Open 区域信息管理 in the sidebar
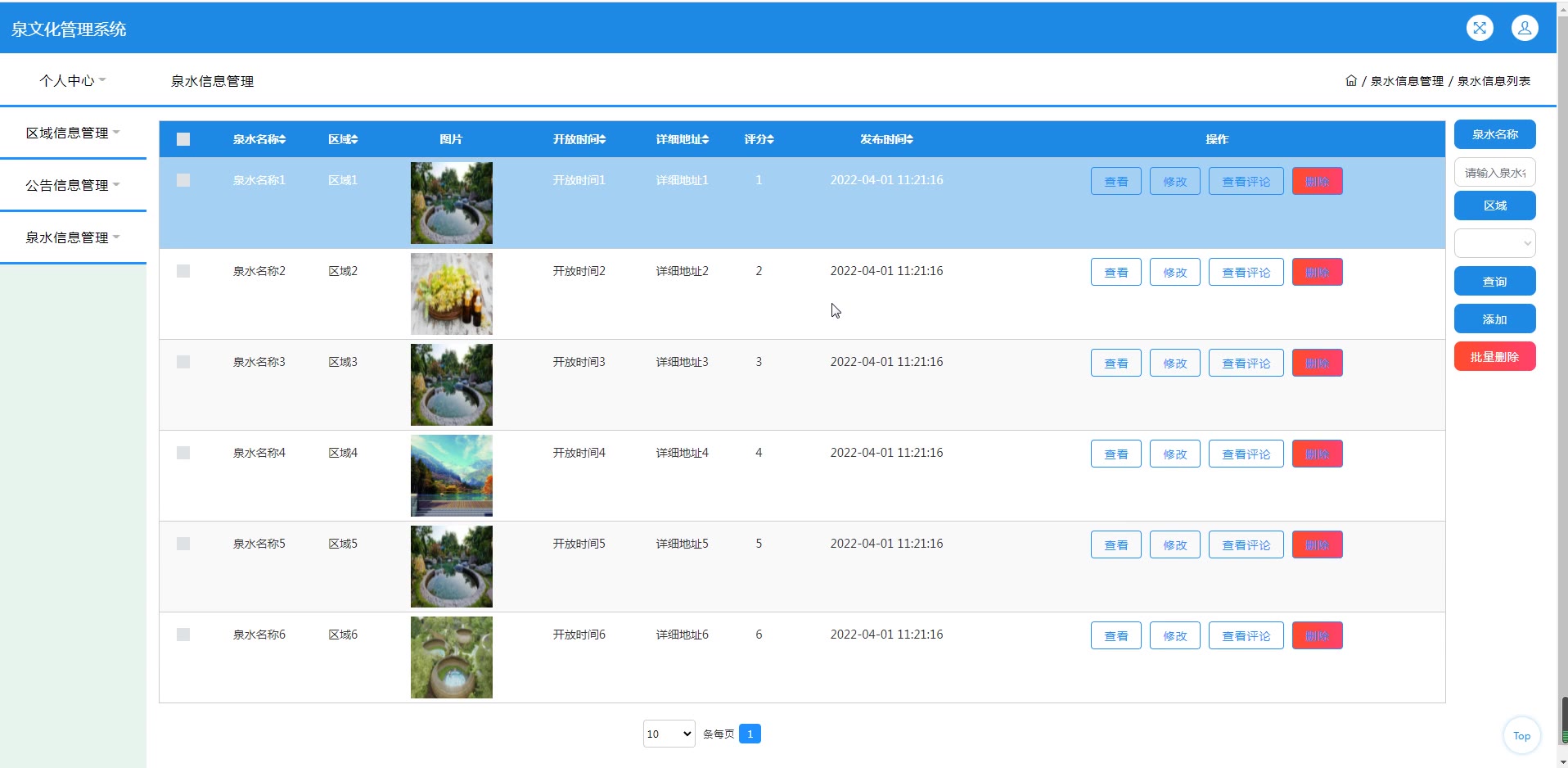The image size is (1568, 768). point(72,133)
